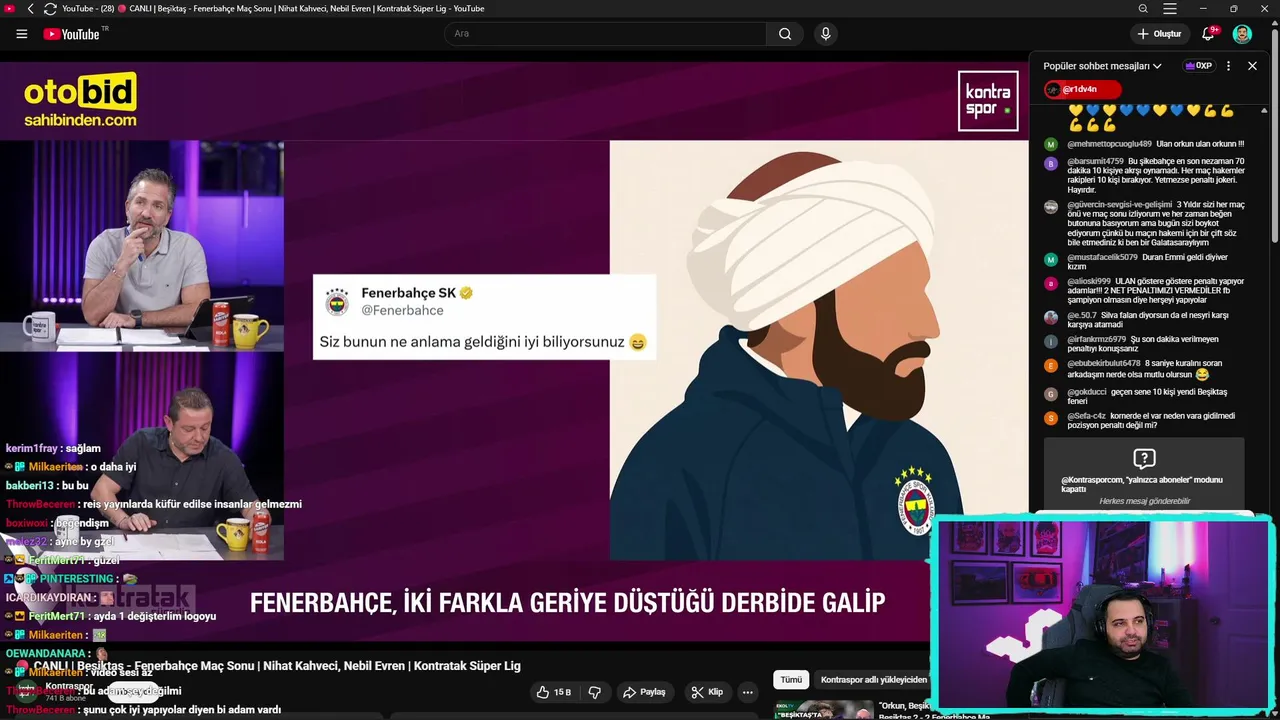Open chat author @barsumit4759
Viewport: 1280px width, 720px height.
1095,161
